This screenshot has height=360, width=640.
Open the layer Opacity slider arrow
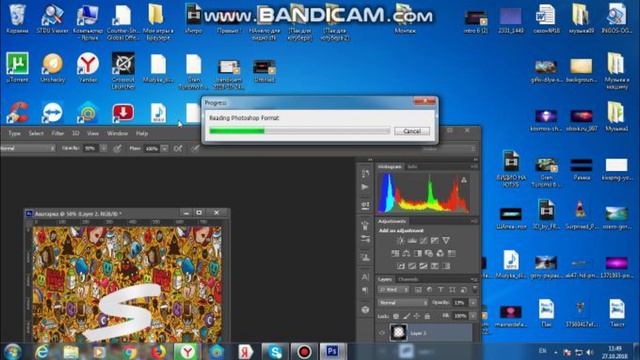pyautogui.click(x=473, y=303)
